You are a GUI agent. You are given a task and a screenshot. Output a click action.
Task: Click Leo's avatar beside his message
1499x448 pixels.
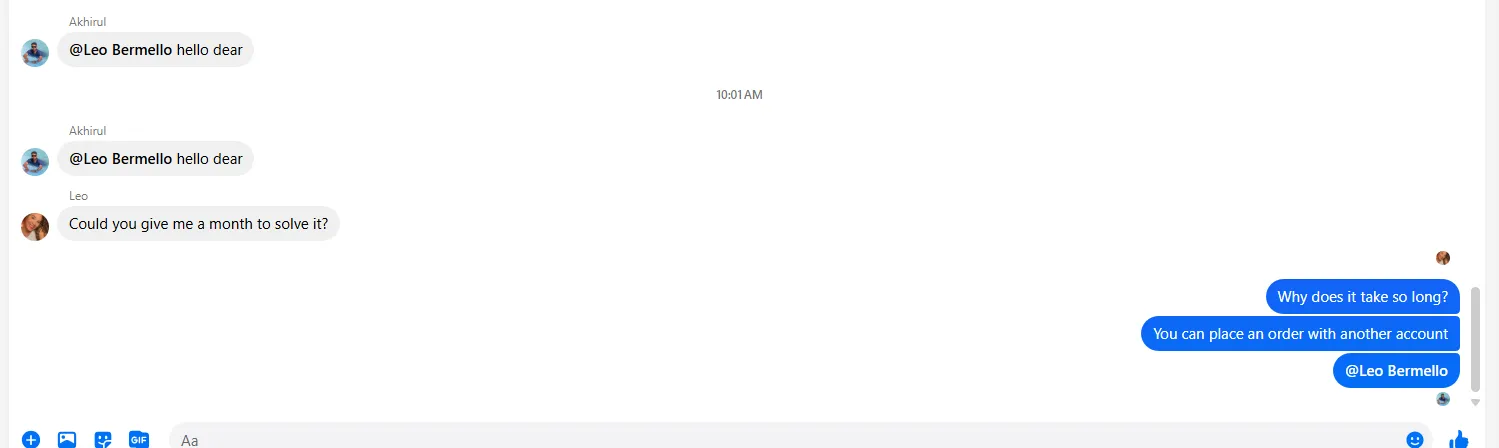35,227
